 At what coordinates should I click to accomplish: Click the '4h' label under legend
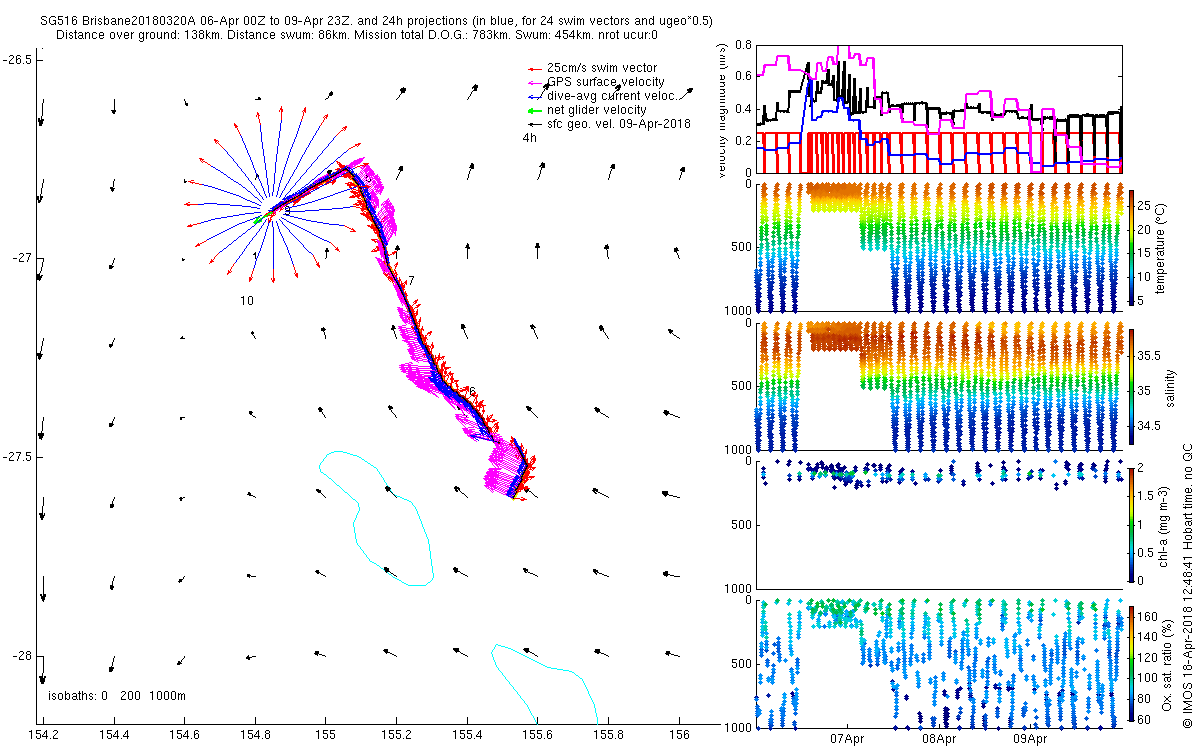coord(529,138)
